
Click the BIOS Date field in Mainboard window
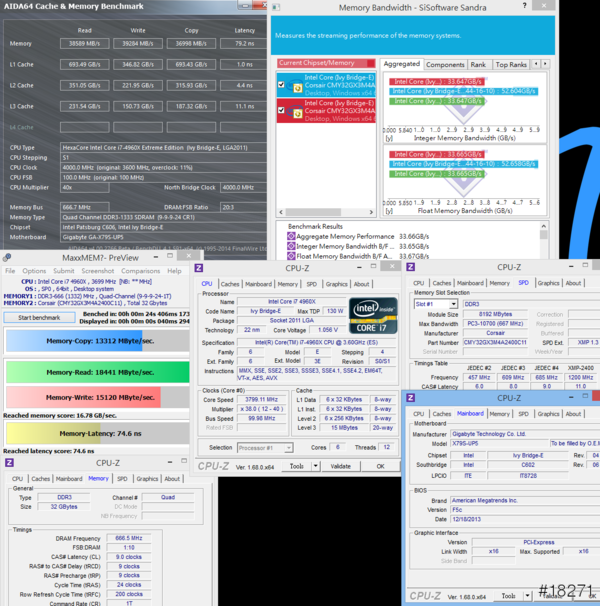(526, 519)
